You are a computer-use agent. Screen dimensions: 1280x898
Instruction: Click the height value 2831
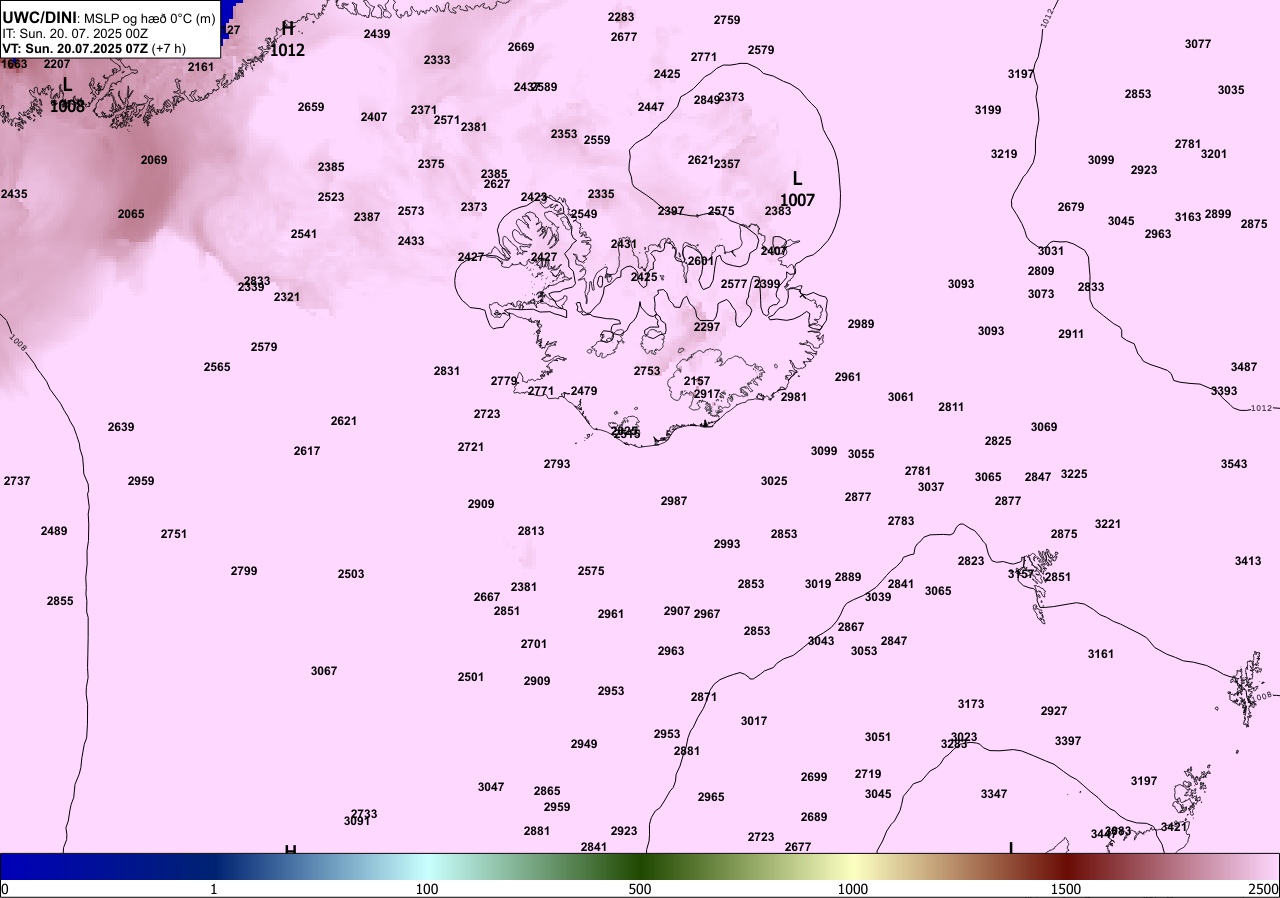[x=447, y=371]
